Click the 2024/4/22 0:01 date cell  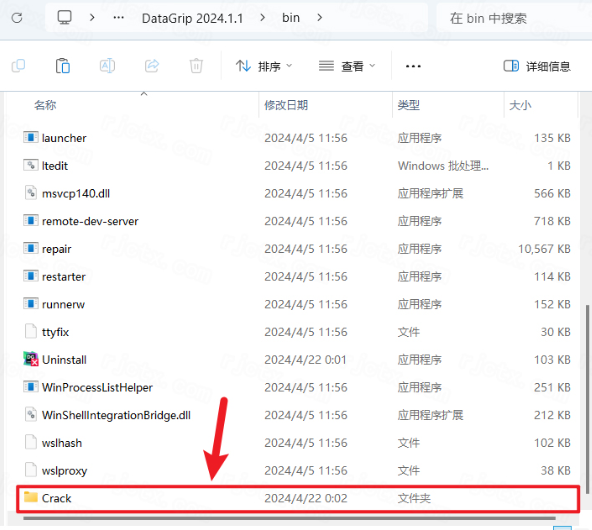tap(305, 360)
